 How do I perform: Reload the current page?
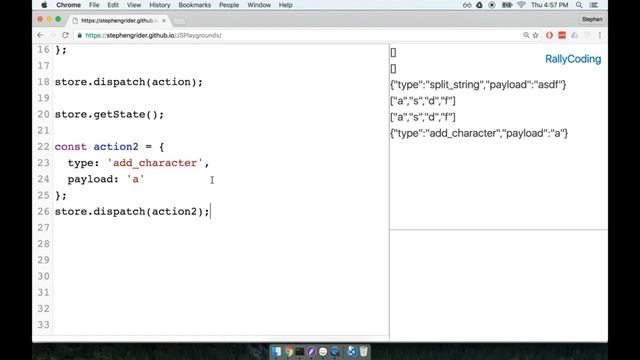(x=65, y=35)
